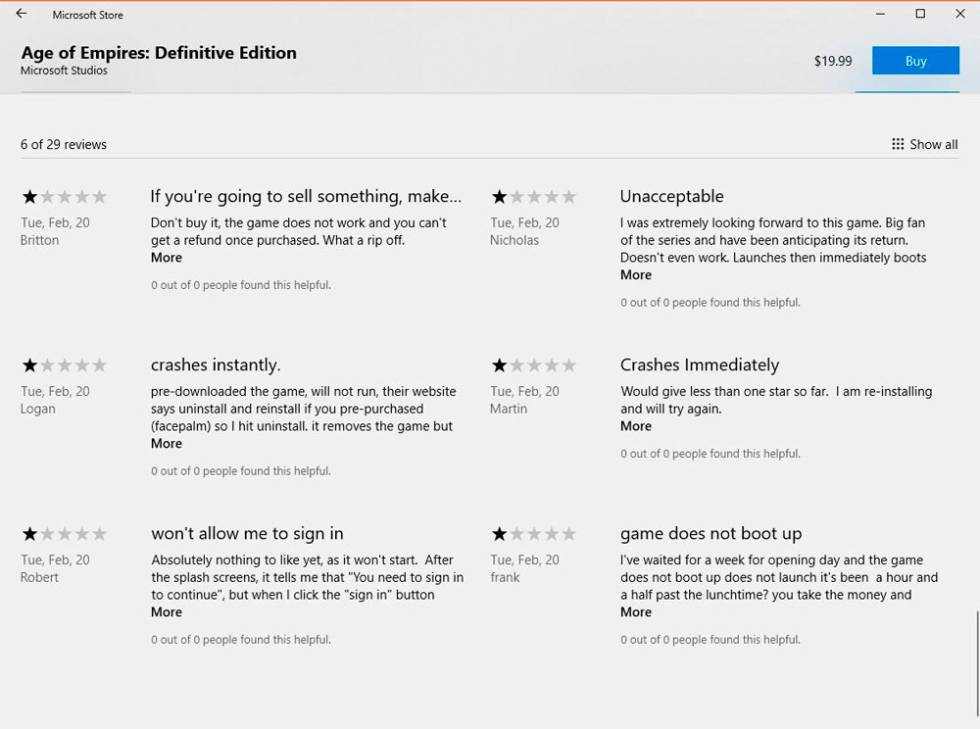Click reviewer name Martin
The height and width of the screenshot is (729, 980).
point(508,409)
